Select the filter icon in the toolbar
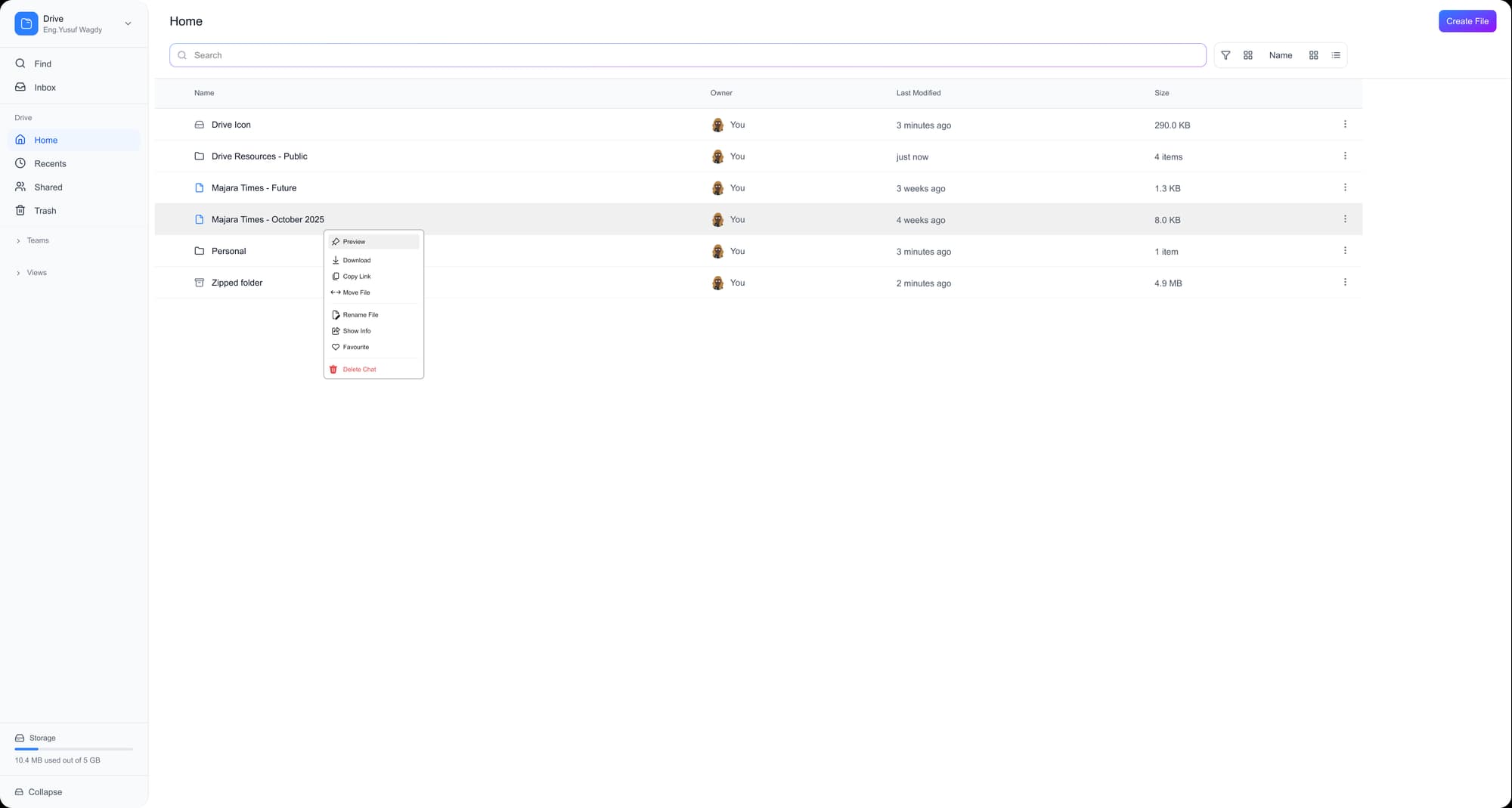The image size is (1512, 808). 1225,54
